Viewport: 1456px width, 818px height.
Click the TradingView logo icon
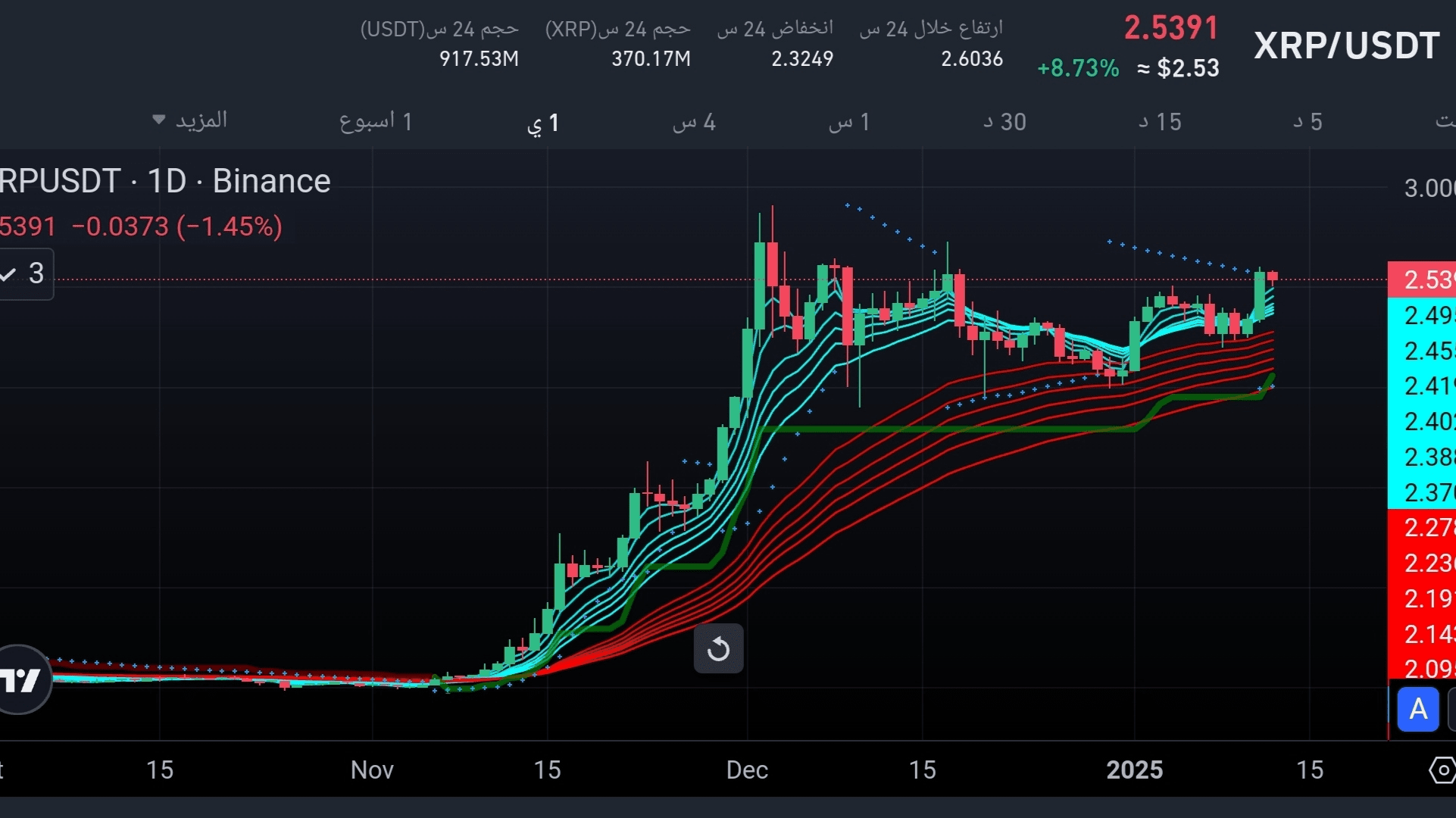21,679
